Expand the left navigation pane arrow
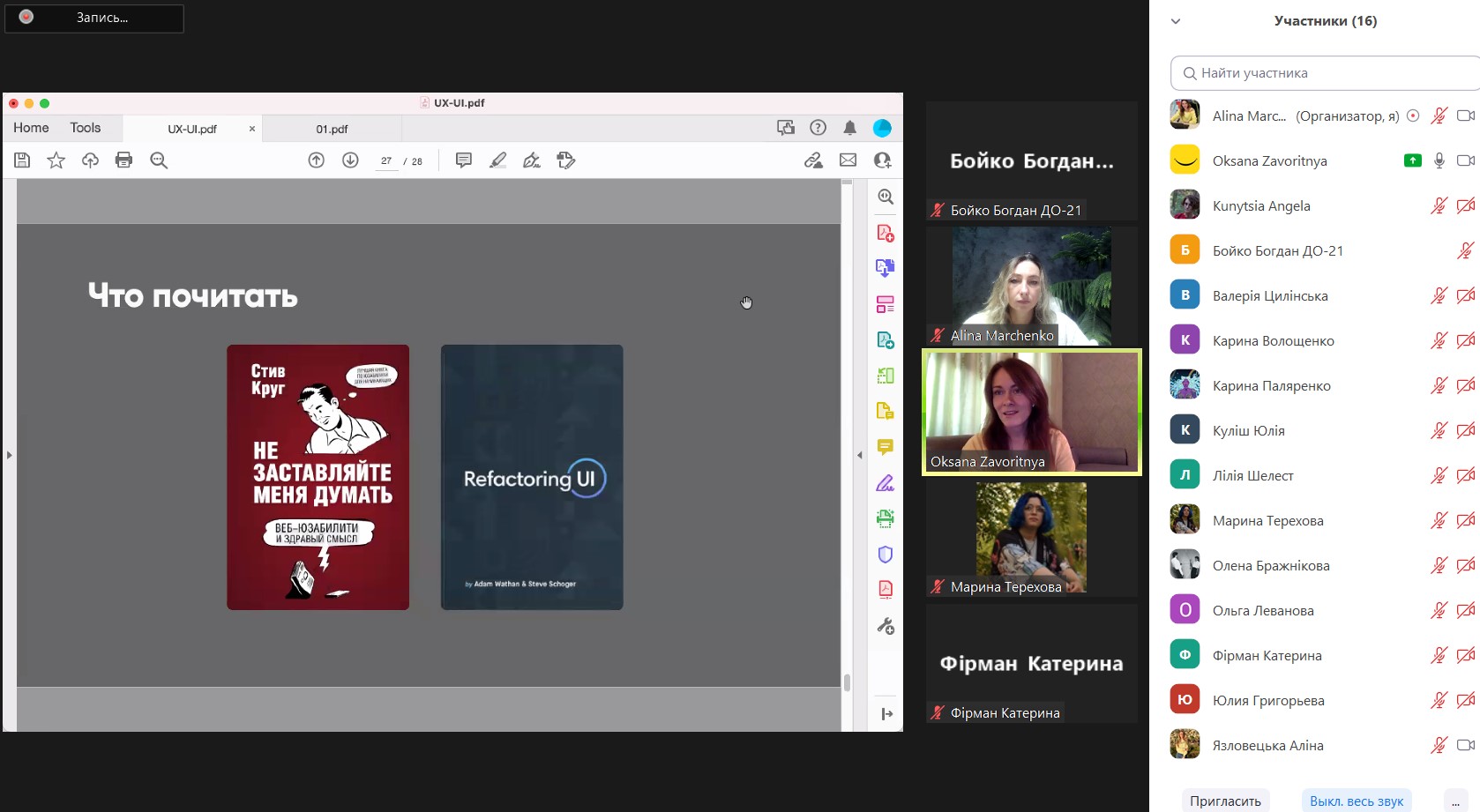The width and height of the screenshot is (1480, 812). pos(9,455)
